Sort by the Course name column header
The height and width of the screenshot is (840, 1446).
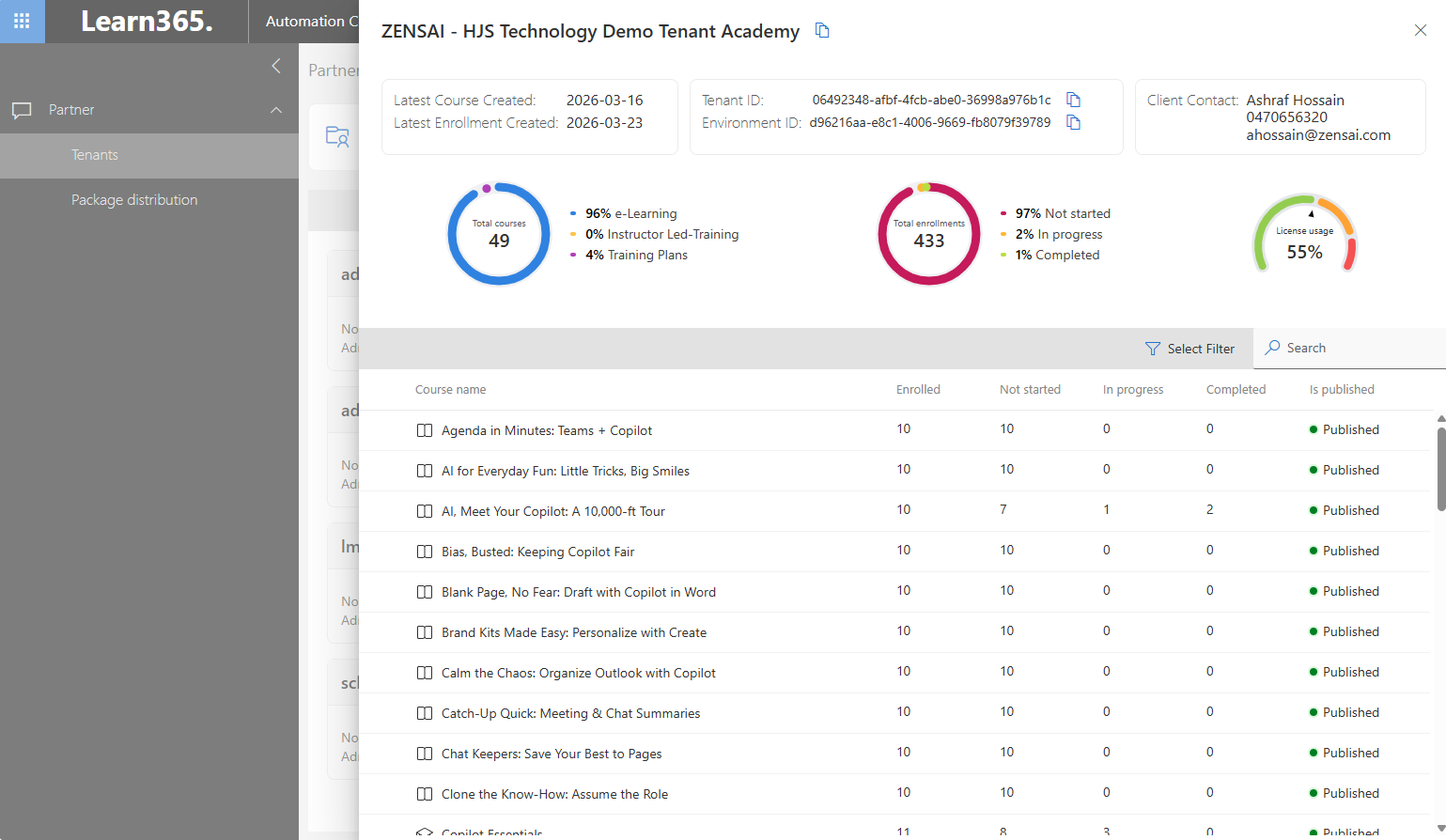click(x=451, y=390)
